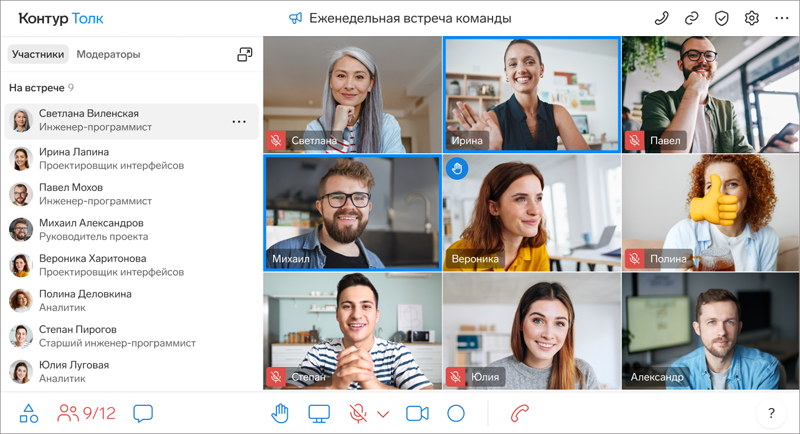Open more options for Светлана Виленская
800x434 pixels.
[239, 122]
